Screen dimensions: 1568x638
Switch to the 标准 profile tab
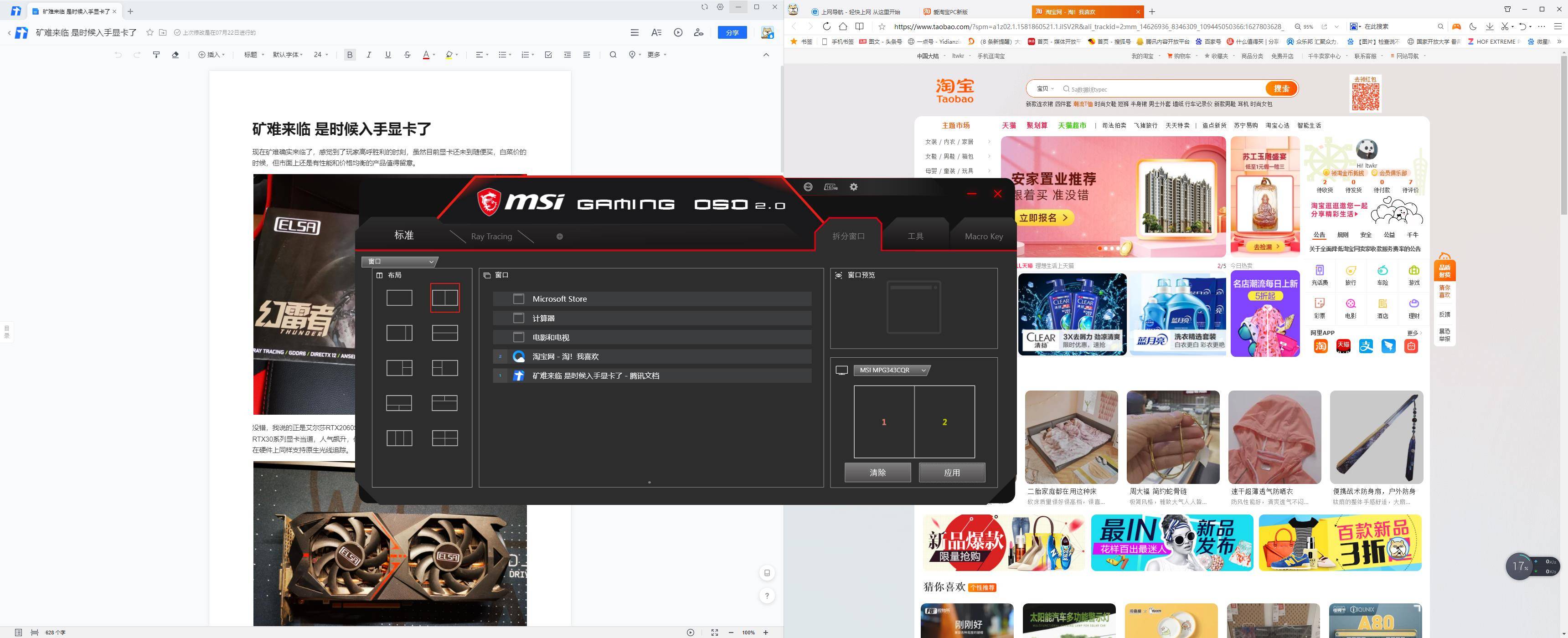point(404,235)
